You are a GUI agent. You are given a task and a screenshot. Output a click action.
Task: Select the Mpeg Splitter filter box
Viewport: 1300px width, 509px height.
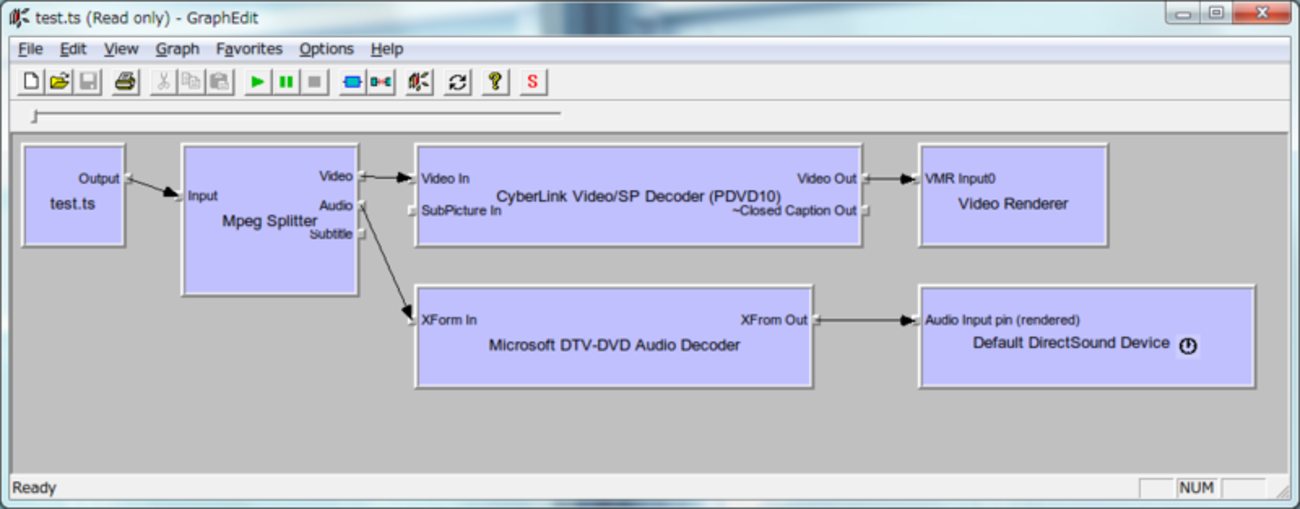(x=270, y=220)
